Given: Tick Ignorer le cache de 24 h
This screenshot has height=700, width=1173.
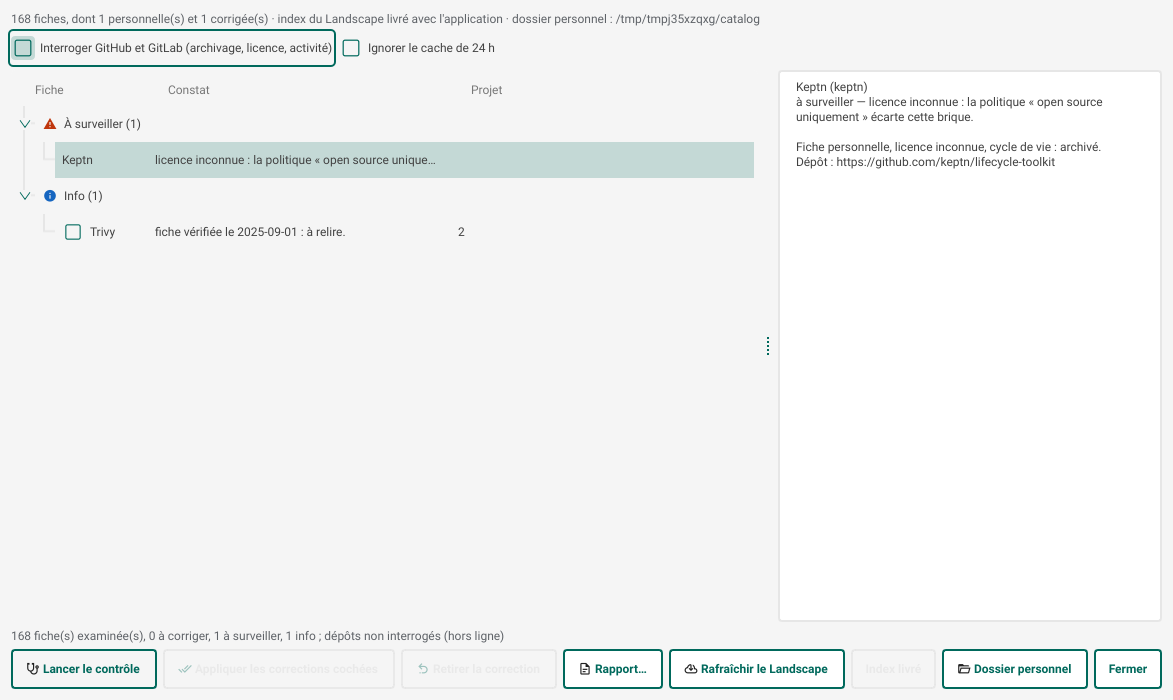Looking at the screenshot, I should click(x=351, y=48).
